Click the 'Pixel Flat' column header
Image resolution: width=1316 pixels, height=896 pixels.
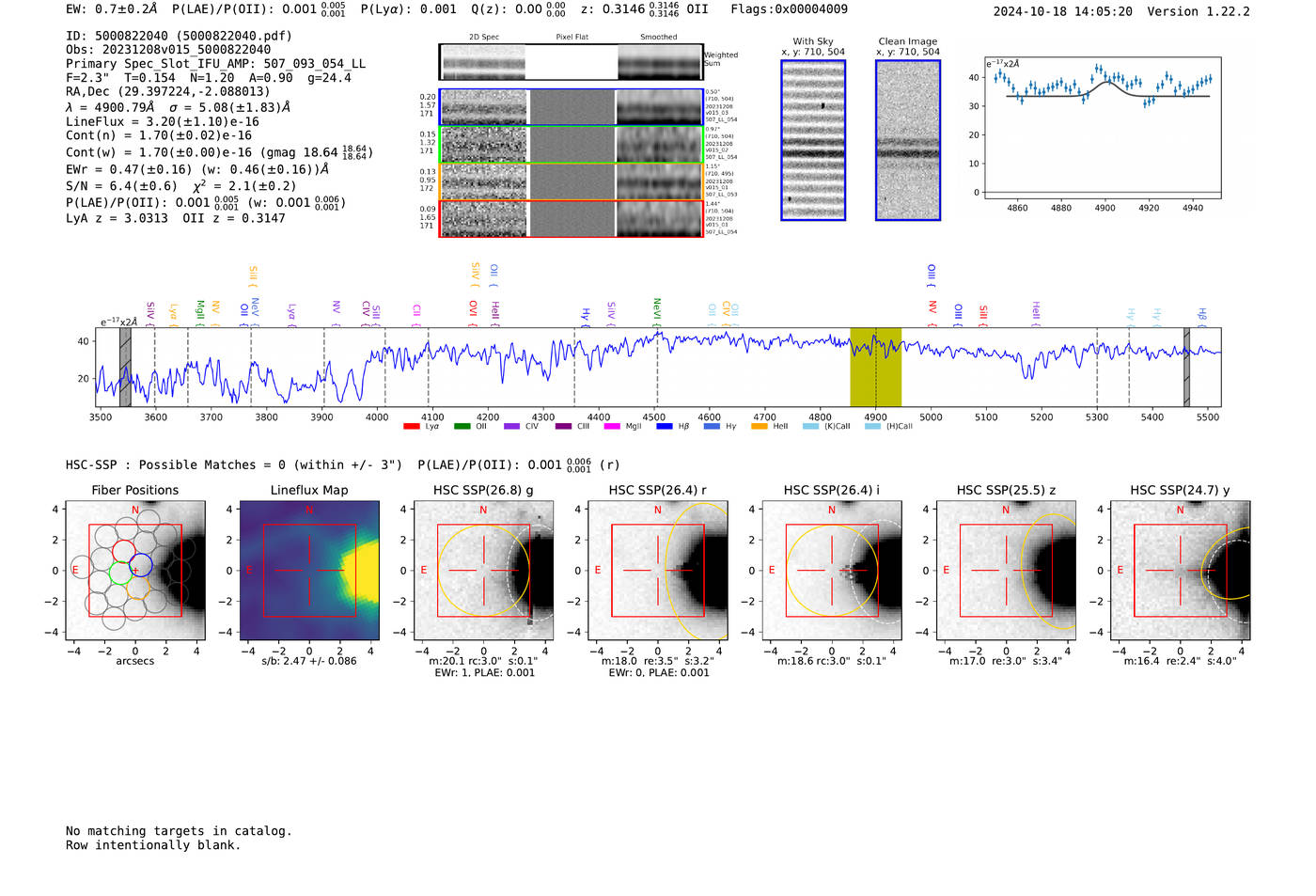(572, 37)
